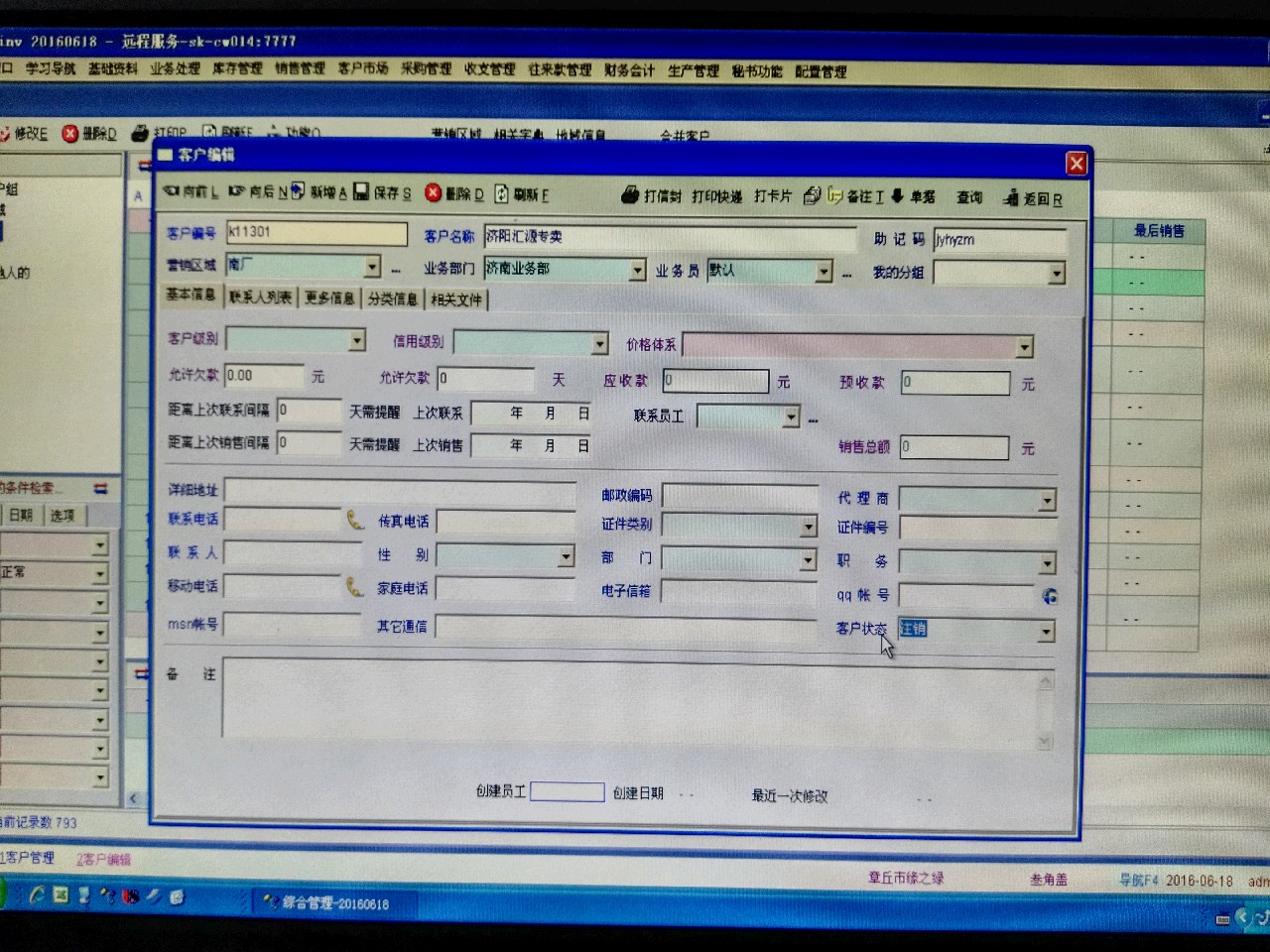The height and width of the screenshot is (952, 1270).
Task: Click the 查询 button in dialog toolbar
Action: point(969,197)
